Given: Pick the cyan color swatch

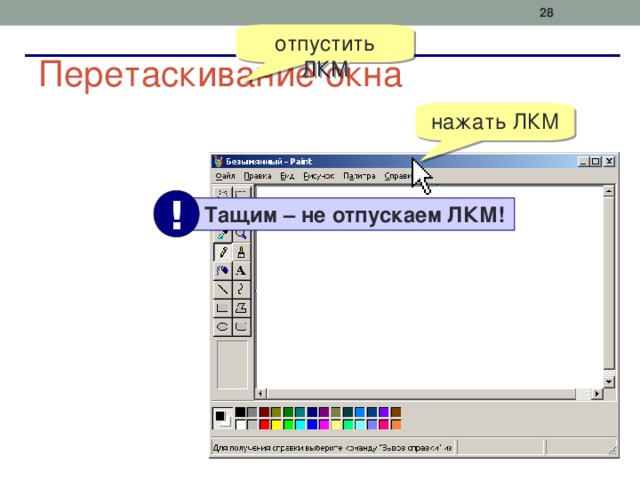Looking at the screenshot, I should click(x=300, y=424).
